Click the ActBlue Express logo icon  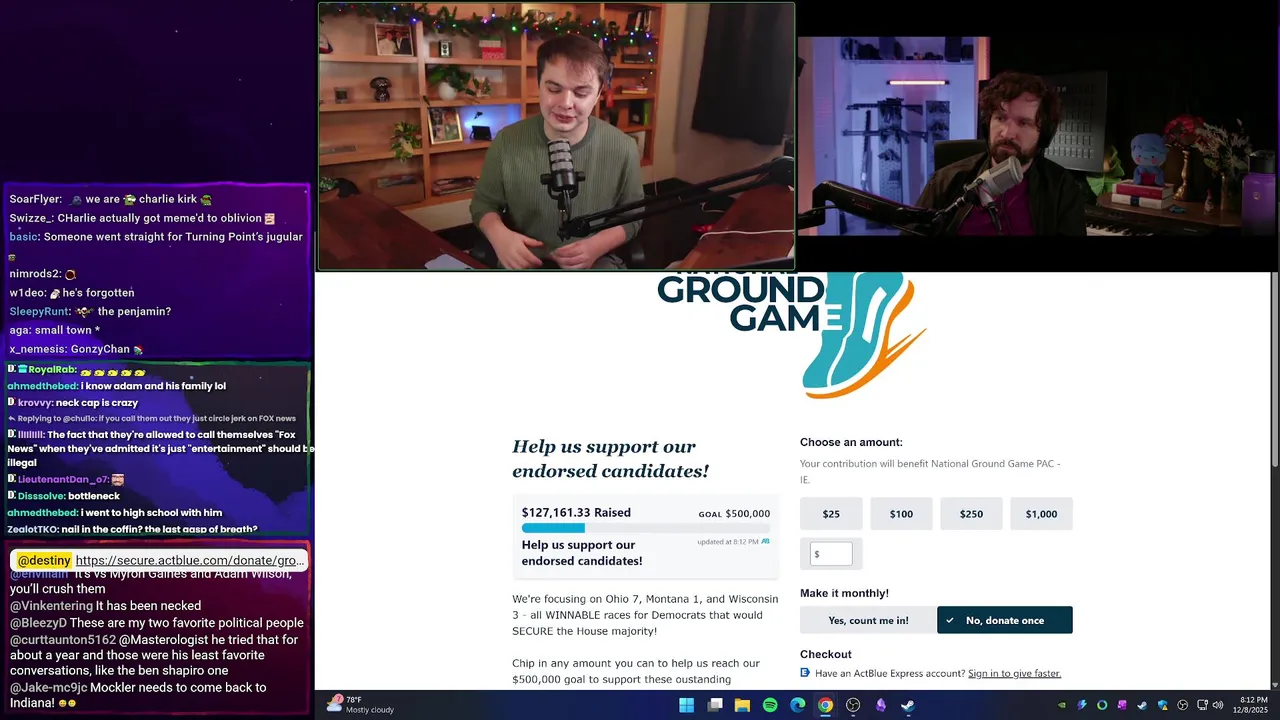pyautogui.click(x=805, y=673)
